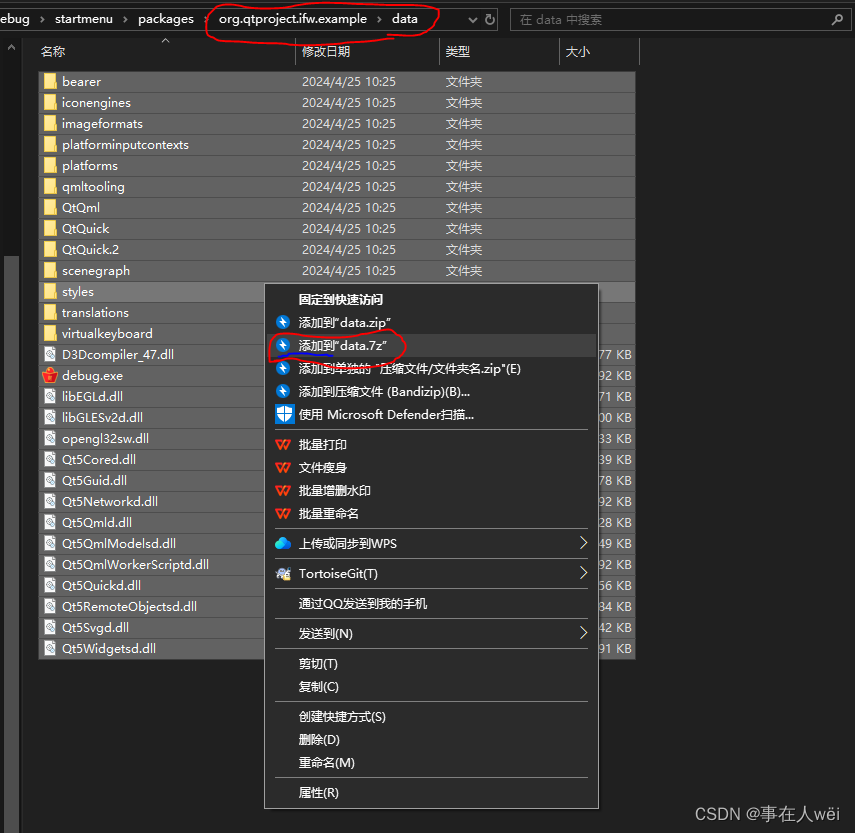
Task: Click the D3Dcompiler_47.dll file icon
Action: 50,354
